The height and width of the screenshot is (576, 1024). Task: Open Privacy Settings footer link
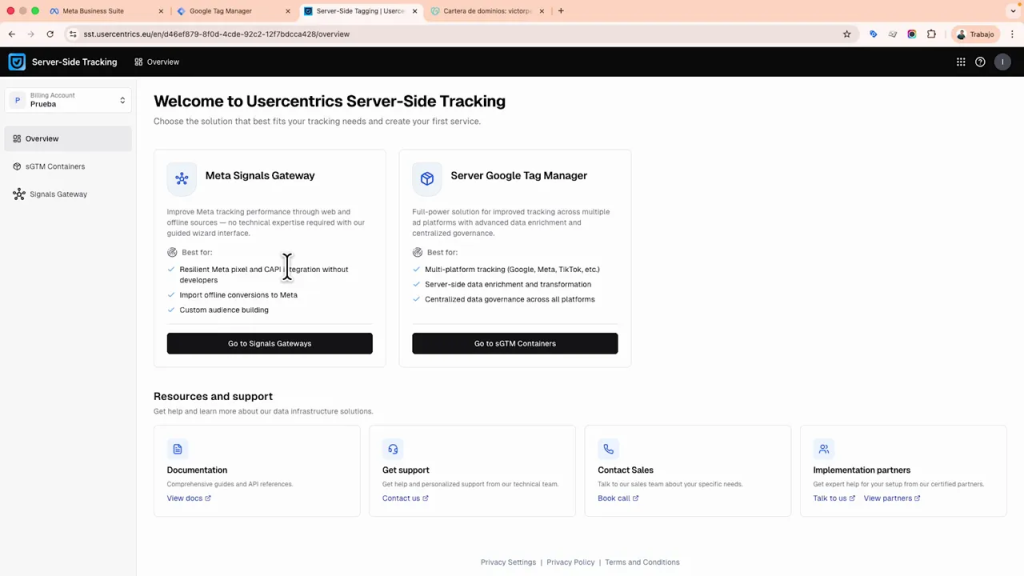tap(508, 562)
